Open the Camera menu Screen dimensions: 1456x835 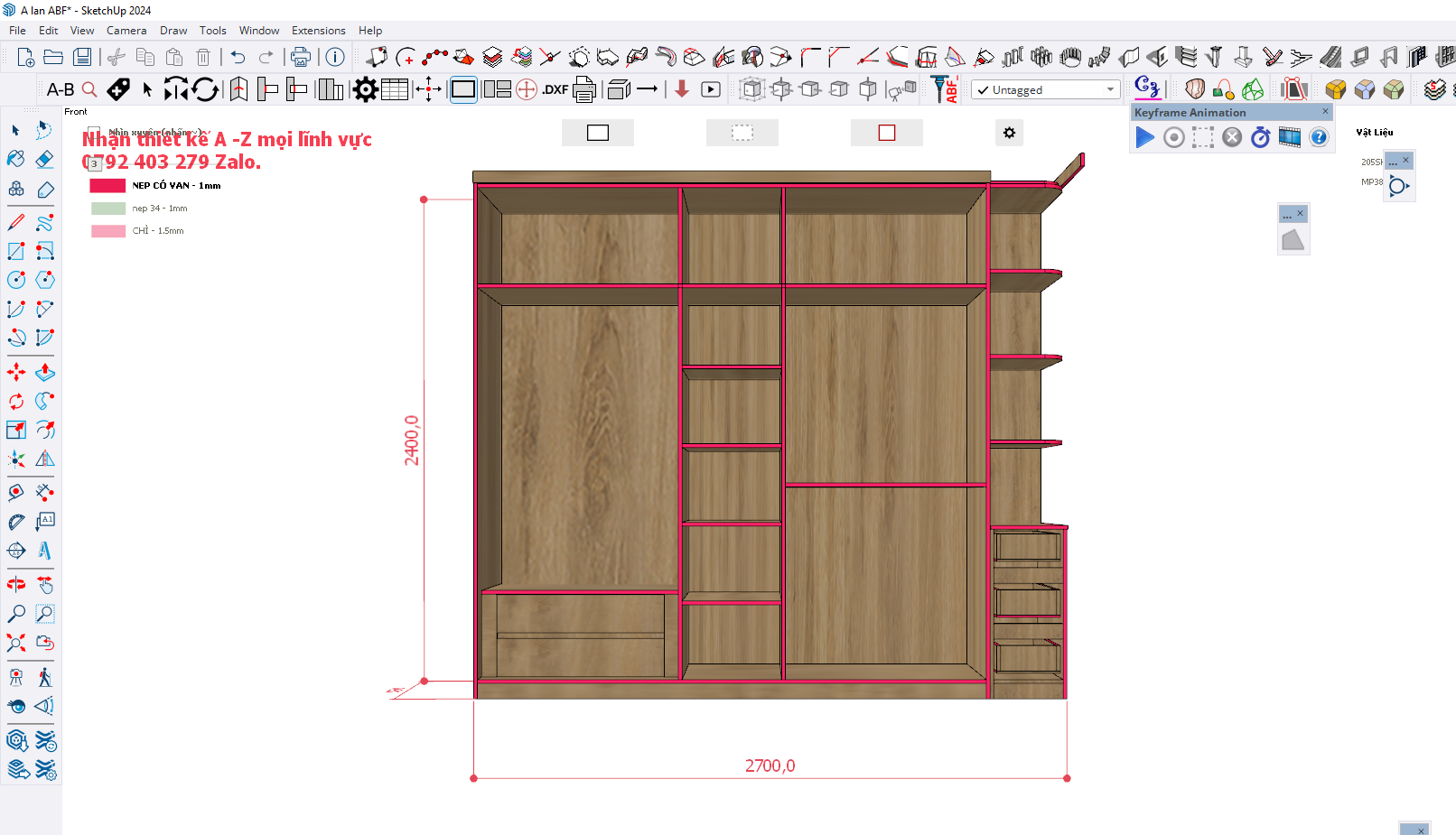pos(126,31)
